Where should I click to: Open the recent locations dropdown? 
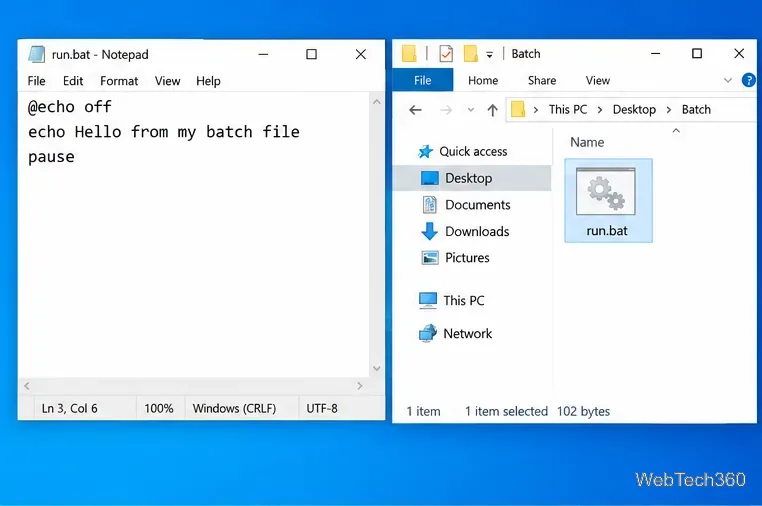point(470,110)
